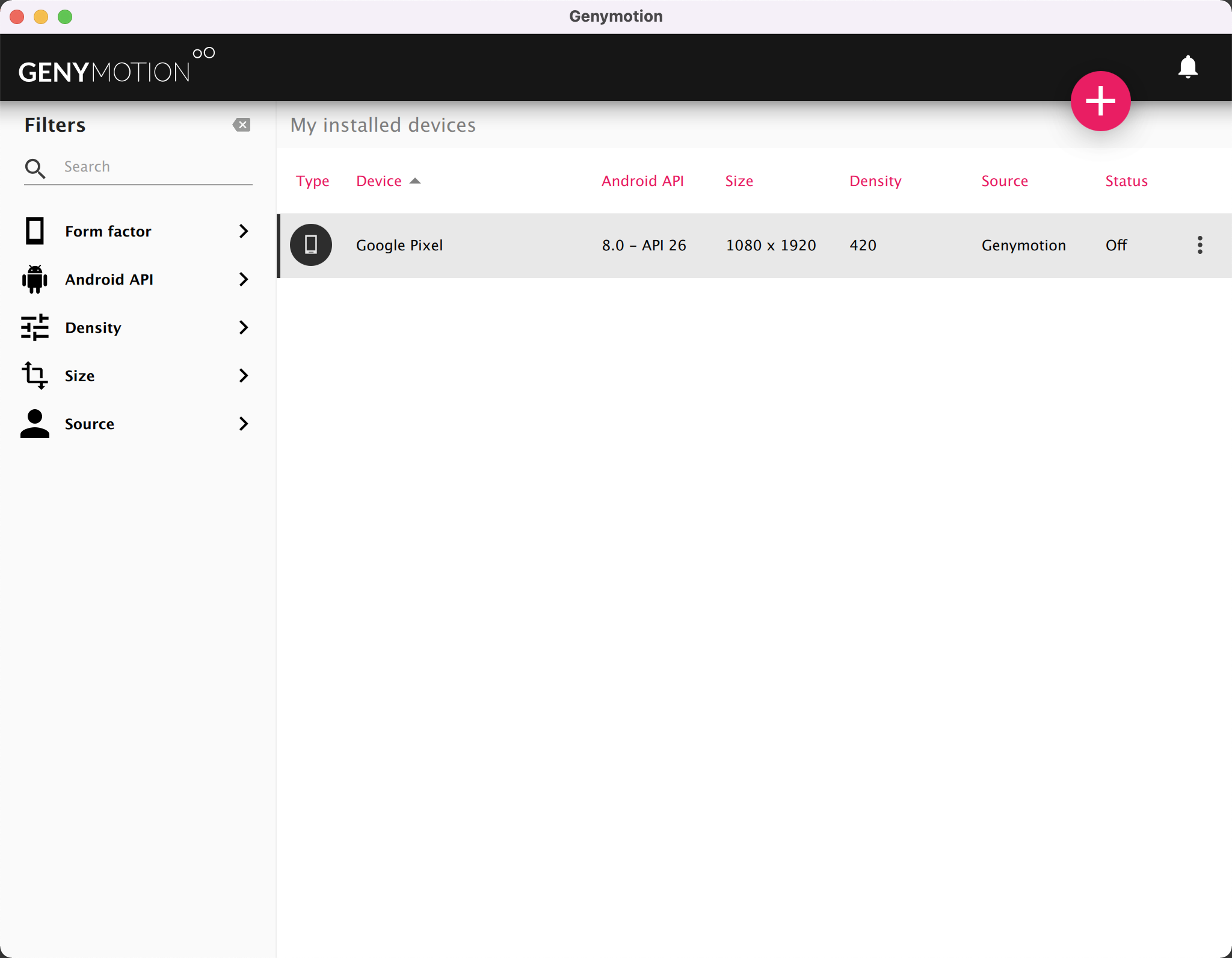Image resolution: width=1232 pixels, height=958 pixels.
Task: Click the Genymotion logo
Action: pos(117,66)
